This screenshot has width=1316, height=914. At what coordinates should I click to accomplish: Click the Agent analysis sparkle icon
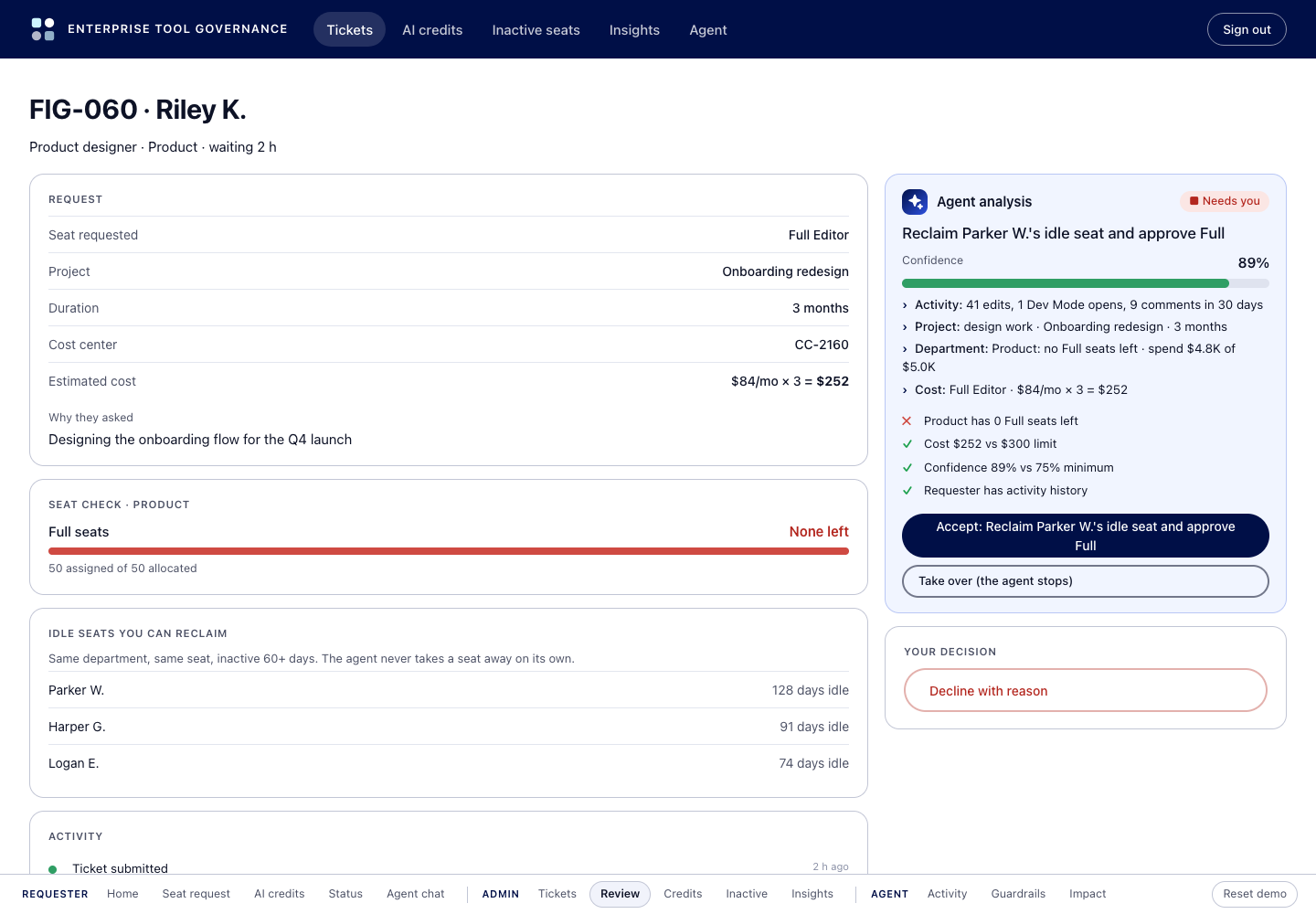click(915, 202)
